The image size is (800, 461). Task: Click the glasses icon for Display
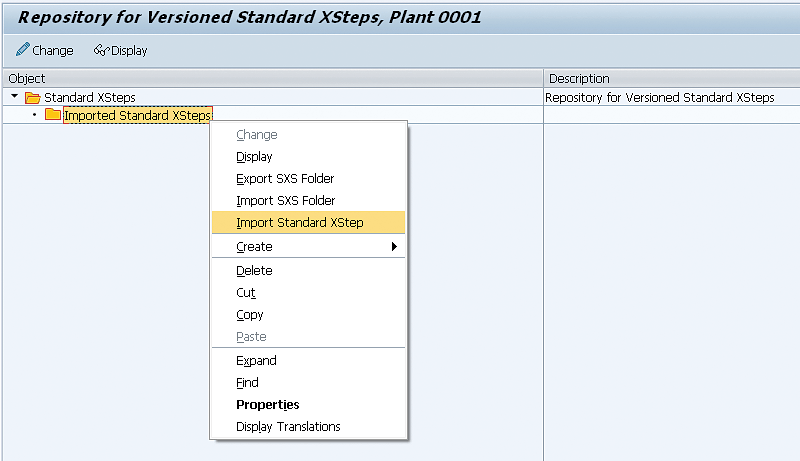click(x=101, y=50)
